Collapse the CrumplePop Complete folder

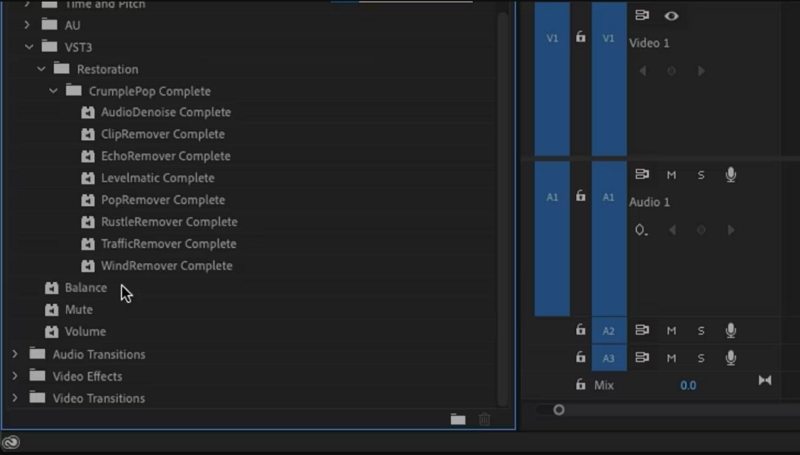pos(54,91)
